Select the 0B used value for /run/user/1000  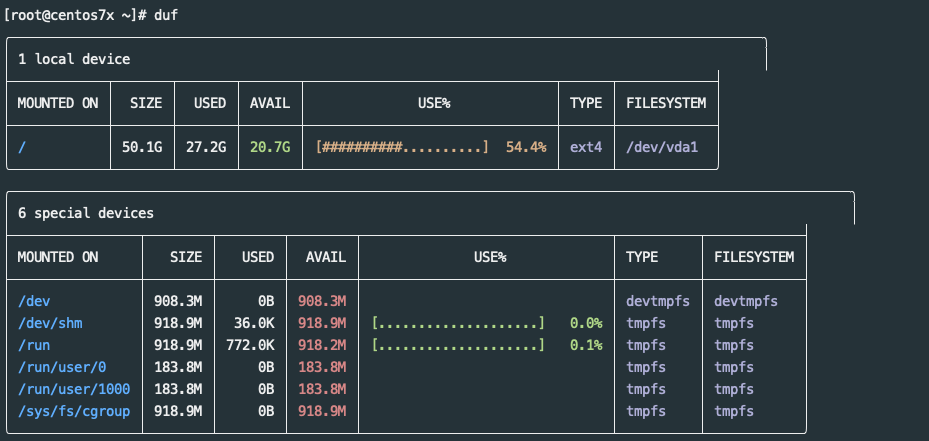coord(266,389)
